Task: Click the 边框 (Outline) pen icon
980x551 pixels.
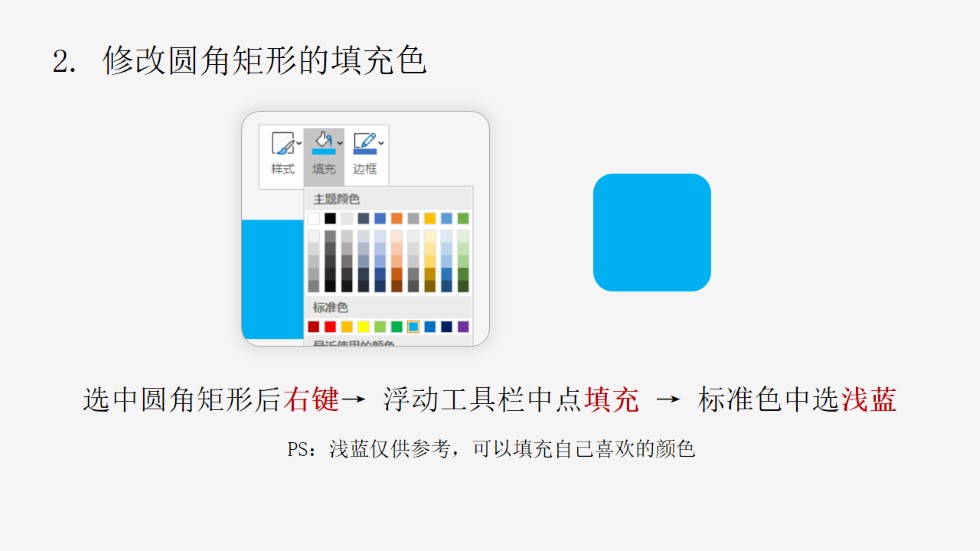Action: pyautogui.click(x=364, y=143)
